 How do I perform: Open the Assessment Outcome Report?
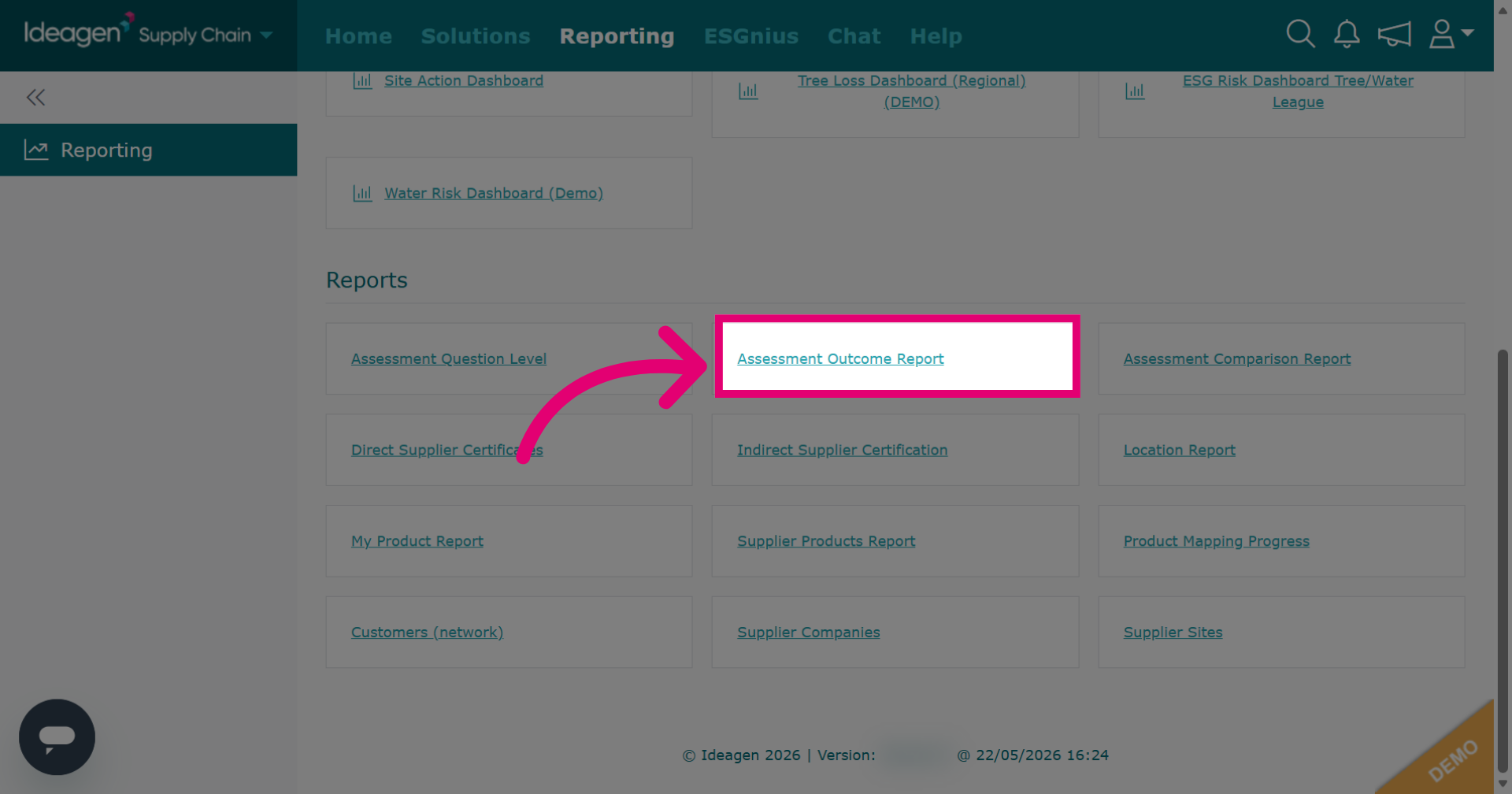tap(840, 358)
